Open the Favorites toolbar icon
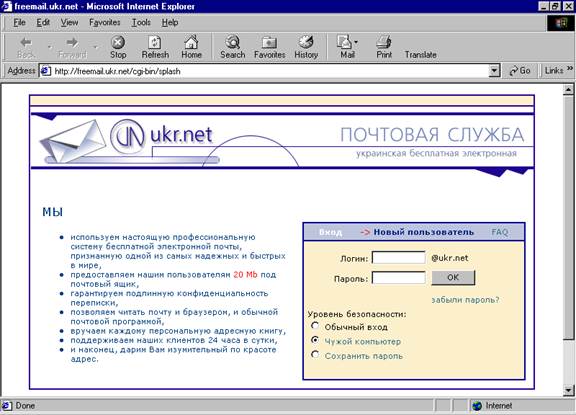This screenshot has width=576, height=415. 269,43
